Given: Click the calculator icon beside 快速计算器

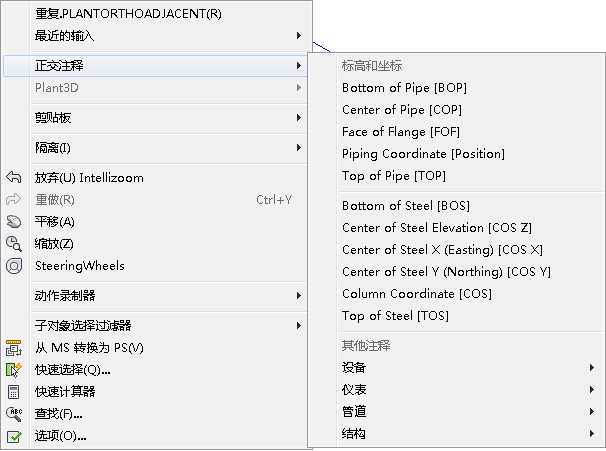Looking at the screenshot, I should click(x=14, y=391).
